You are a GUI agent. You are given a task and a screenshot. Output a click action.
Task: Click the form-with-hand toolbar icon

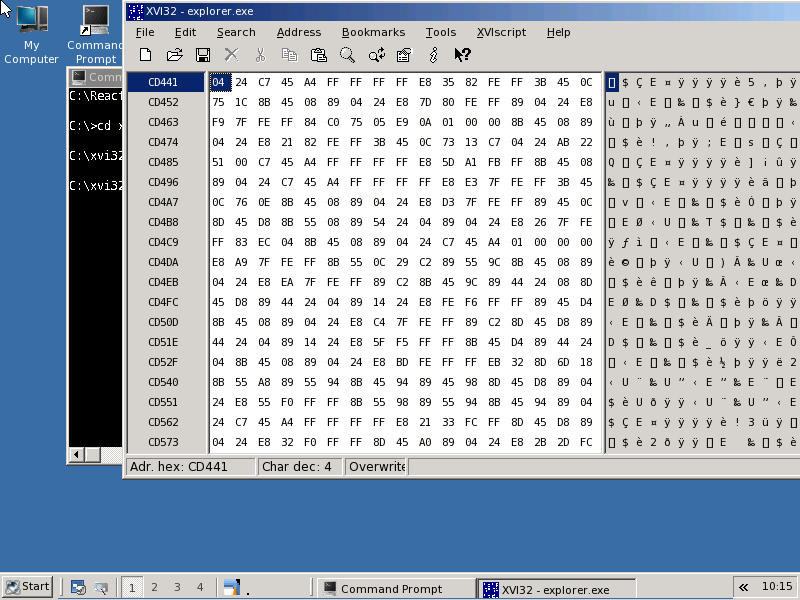pos(404,55)
